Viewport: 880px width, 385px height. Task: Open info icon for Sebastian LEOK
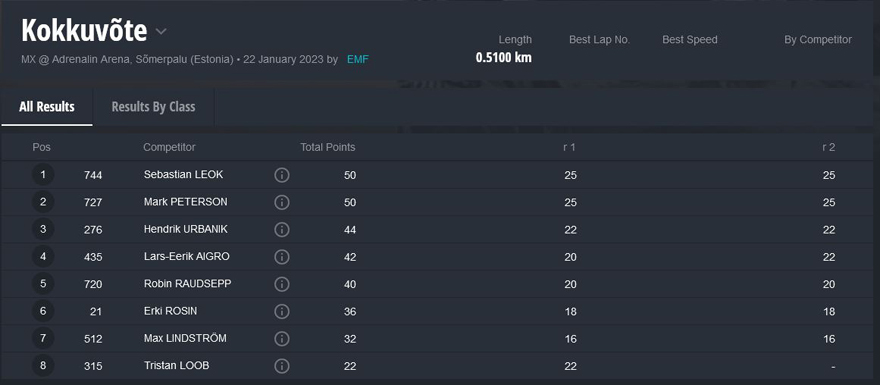click(x=282, y=175)
